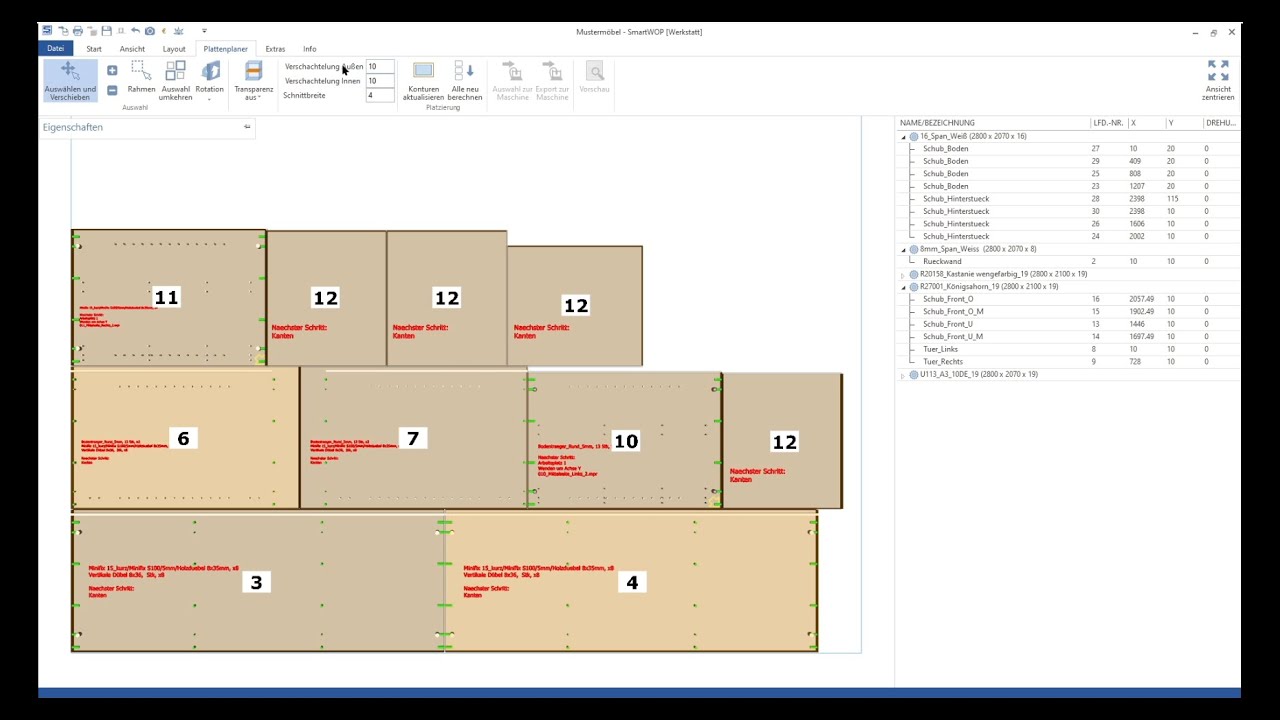Click the Vorschau magnifier icon
This screenshot has height=720, width=1280.
click(x=595, y=72)
